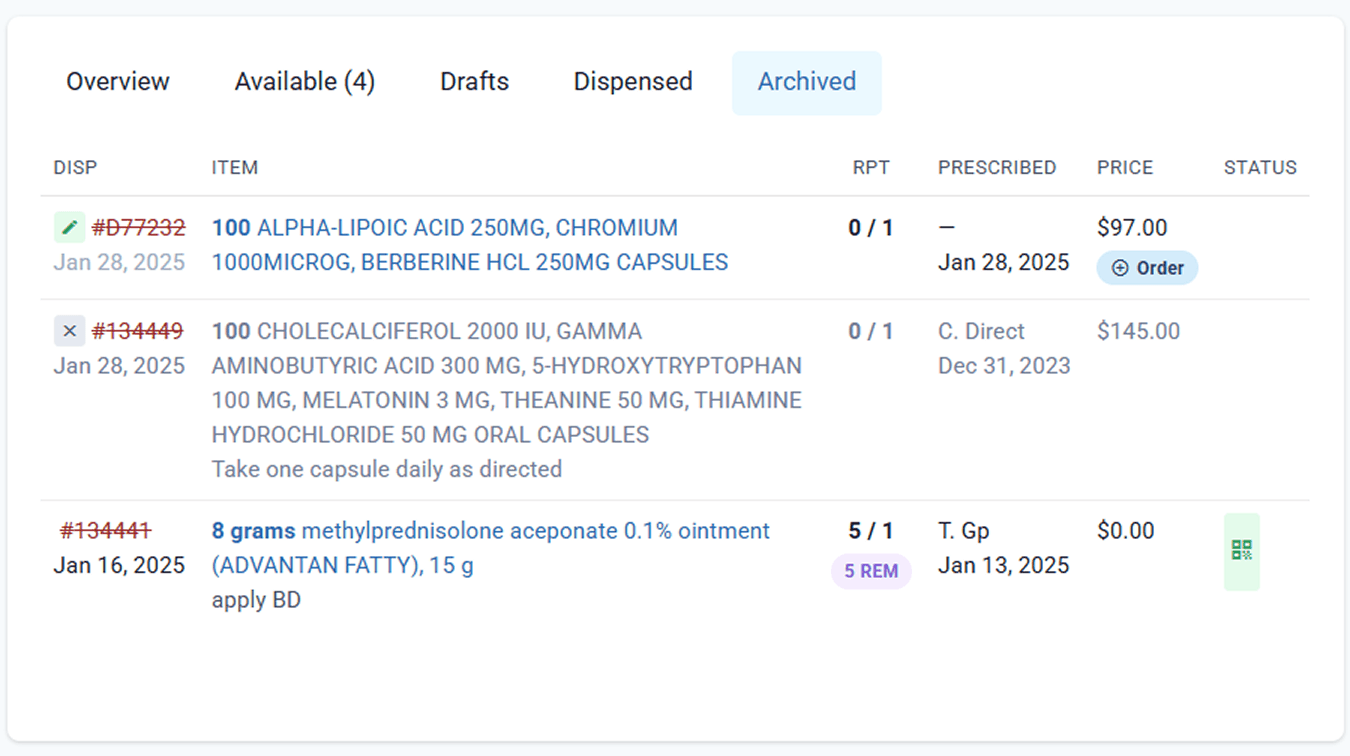Select the Dispensed tab
Screen dimensions: 1350x756
coord(633,82)
